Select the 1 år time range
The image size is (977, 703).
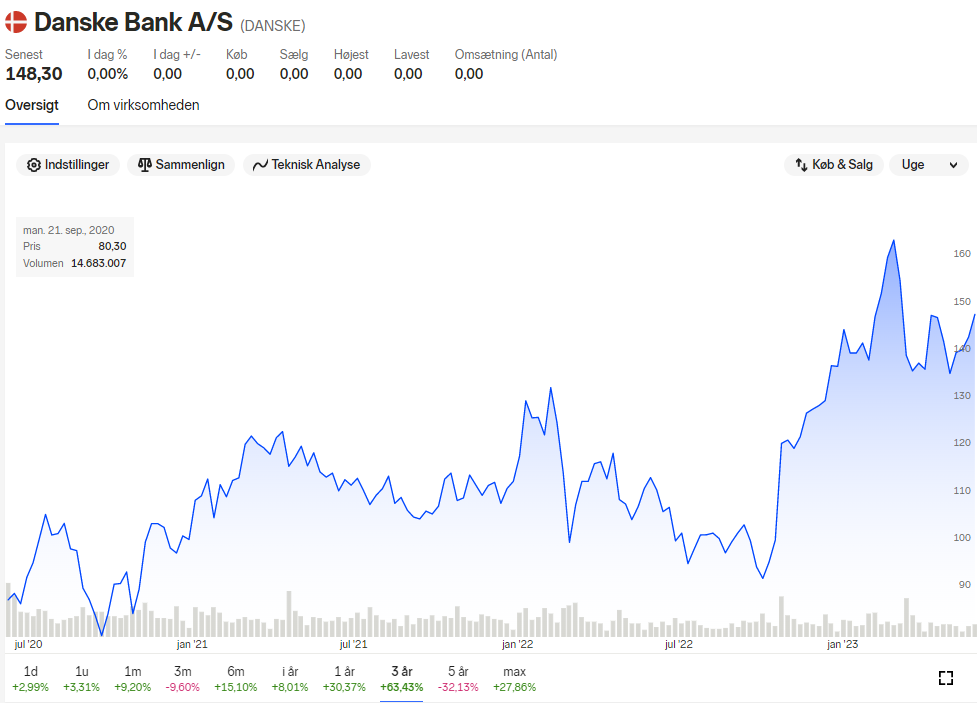point(344,679)
